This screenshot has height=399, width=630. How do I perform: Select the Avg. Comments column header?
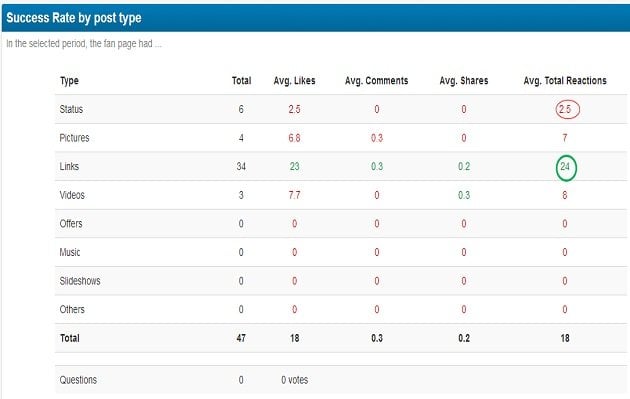[376, 81]
